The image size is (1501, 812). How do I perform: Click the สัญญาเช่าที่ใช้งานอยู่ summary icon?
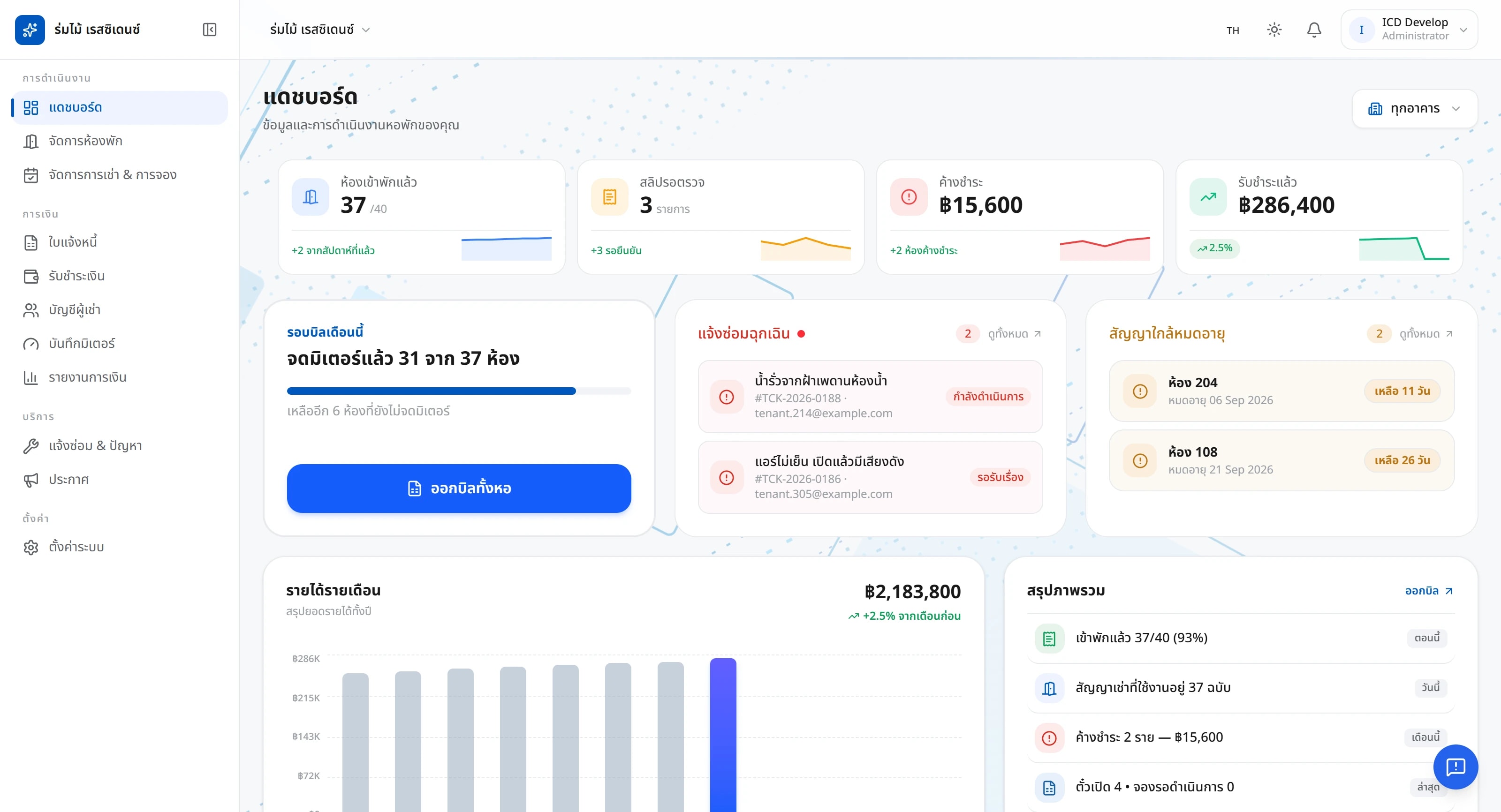pyautogui.click(x=1049, y=688)
